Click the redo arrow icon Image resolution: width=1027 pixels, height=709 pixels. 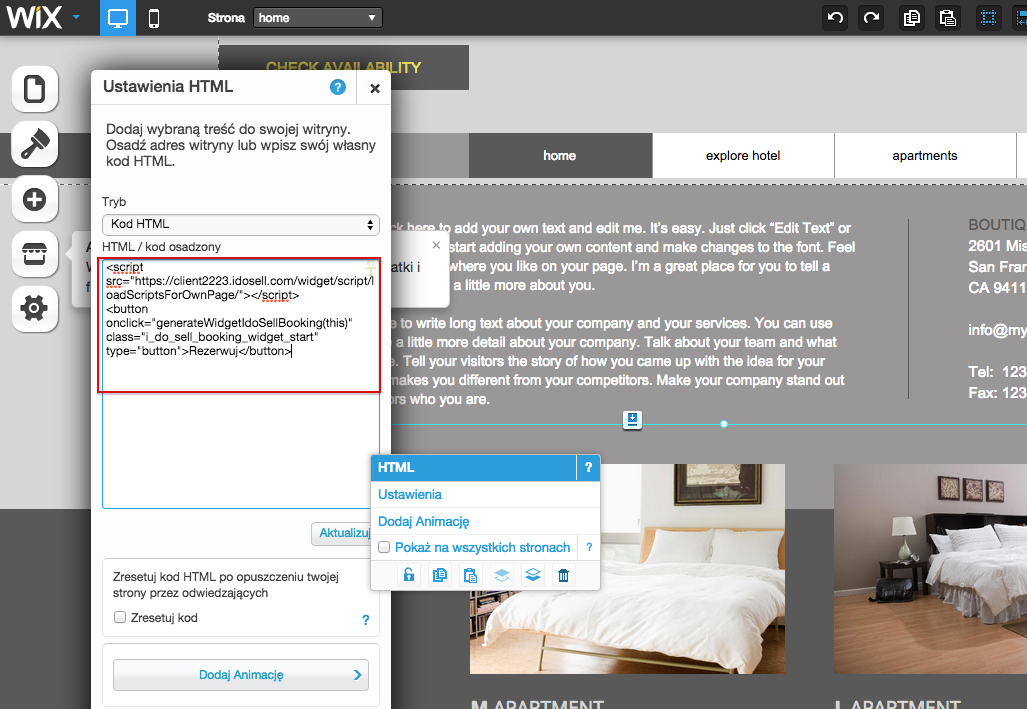click(871, 18)
